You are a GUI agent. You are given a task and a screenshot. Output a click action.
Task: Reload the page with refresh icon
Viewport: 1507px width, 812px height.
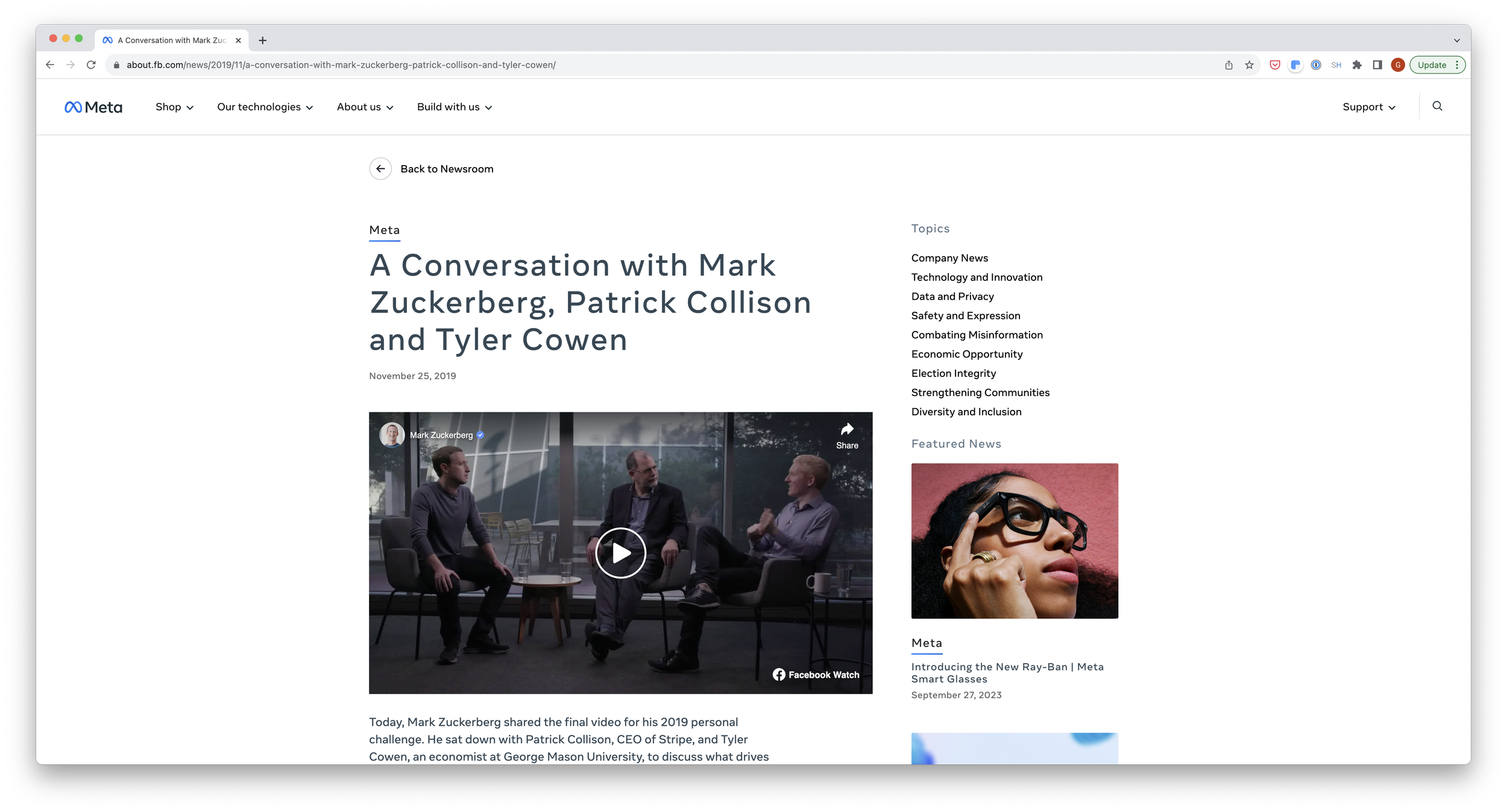pyautogui.click(x=91, y=65)
